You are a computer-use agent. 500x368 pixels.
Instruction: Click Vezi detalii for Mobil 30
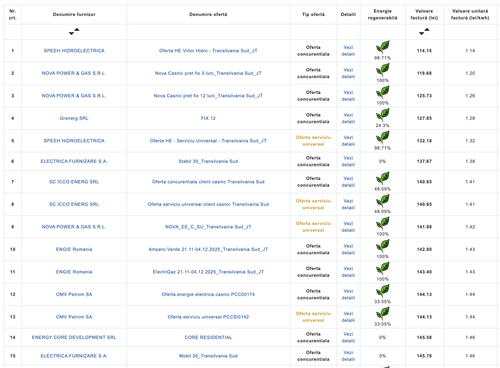tap(348, 356)
